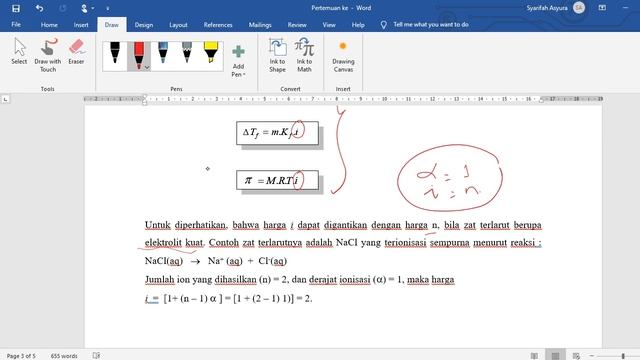Screen dimensions: 640x360
Task: Click the Tell me what you want to do box
Action: (x=431, y=24)
